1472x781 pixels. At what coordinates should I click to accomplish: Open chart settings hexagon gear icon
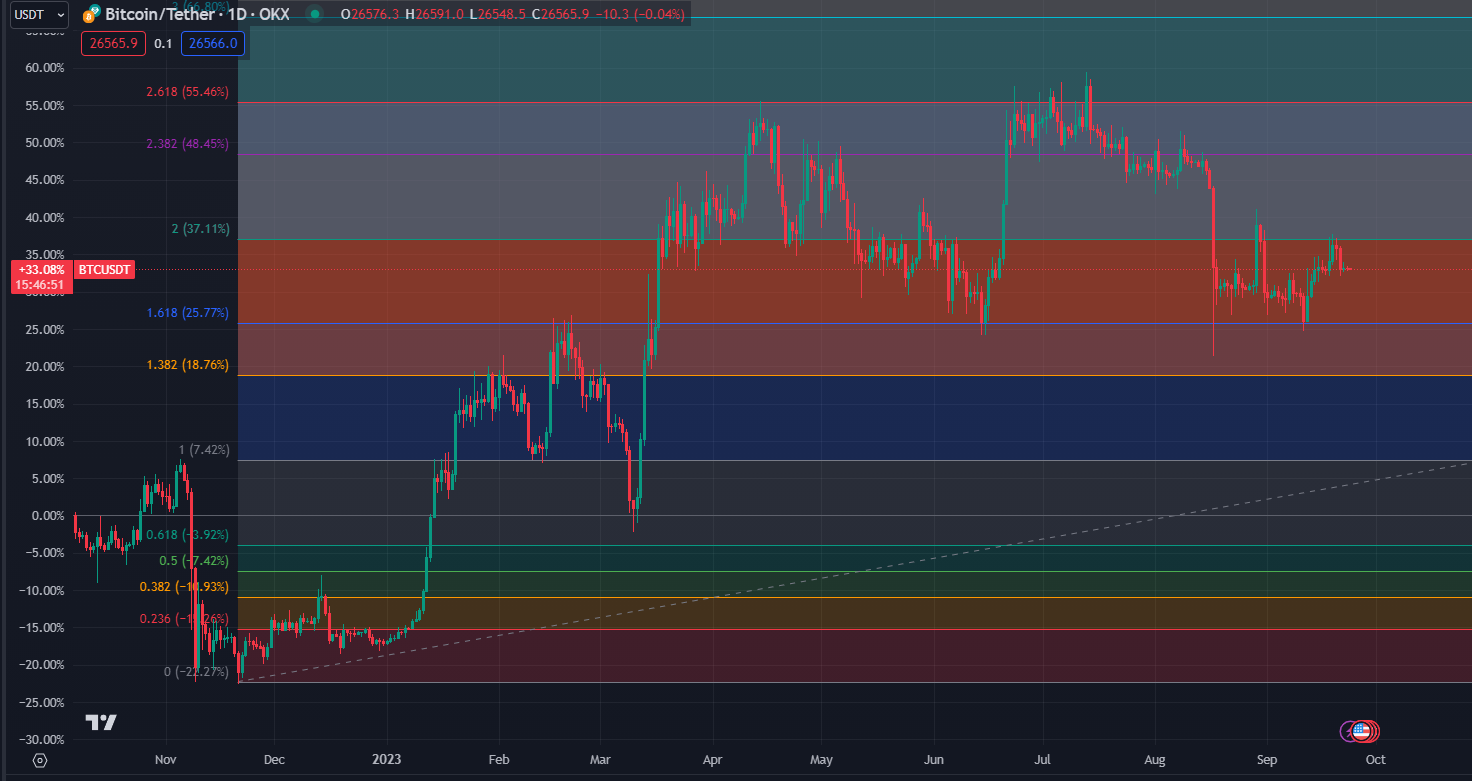tap(39, 760)
